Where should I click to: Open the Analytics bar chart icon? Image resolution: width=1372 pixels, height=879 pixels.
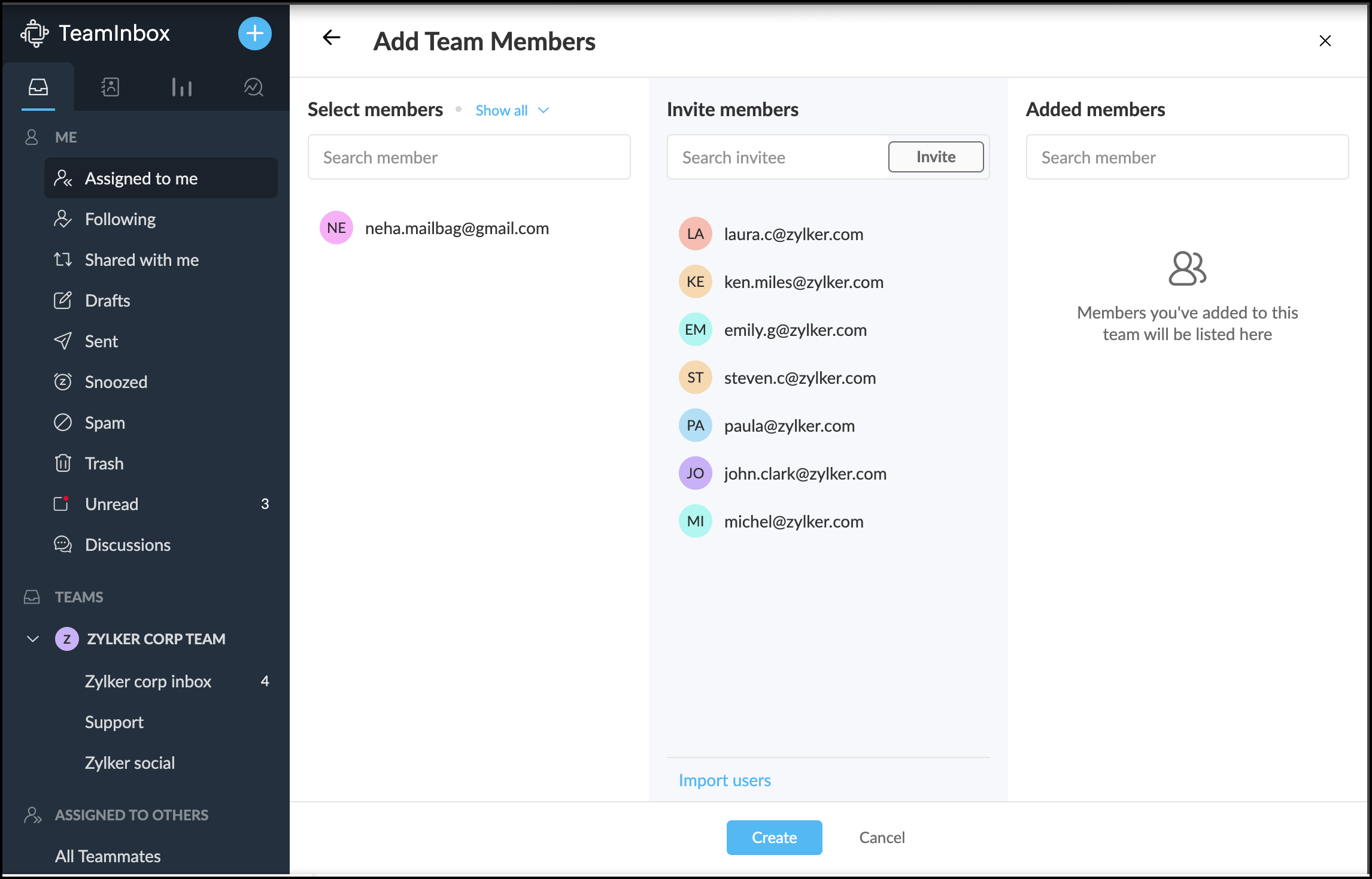pos(182,86)
